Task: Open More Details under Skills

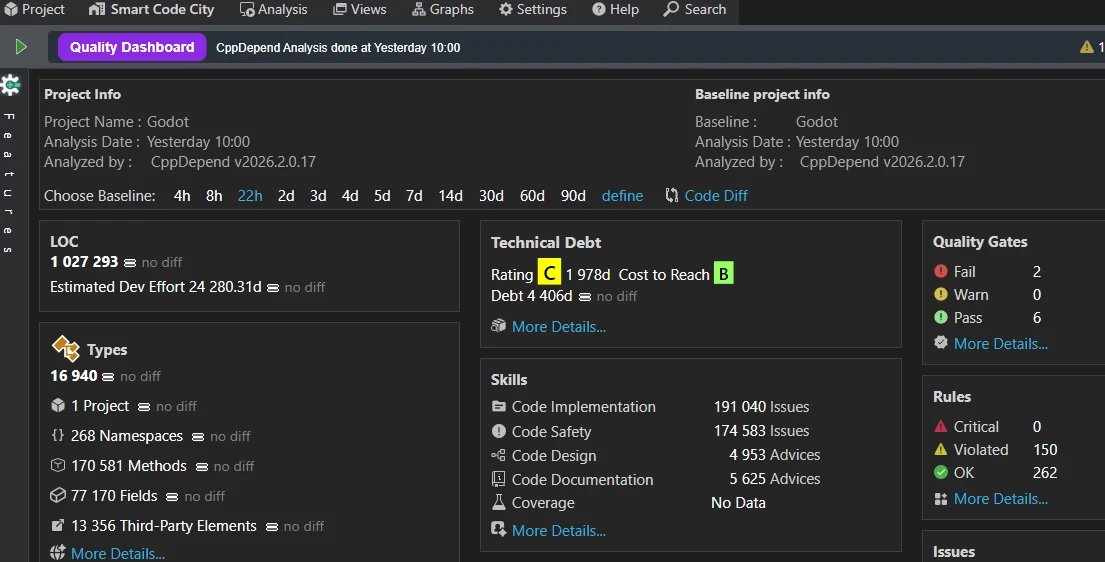Action: tap(559, 530)
